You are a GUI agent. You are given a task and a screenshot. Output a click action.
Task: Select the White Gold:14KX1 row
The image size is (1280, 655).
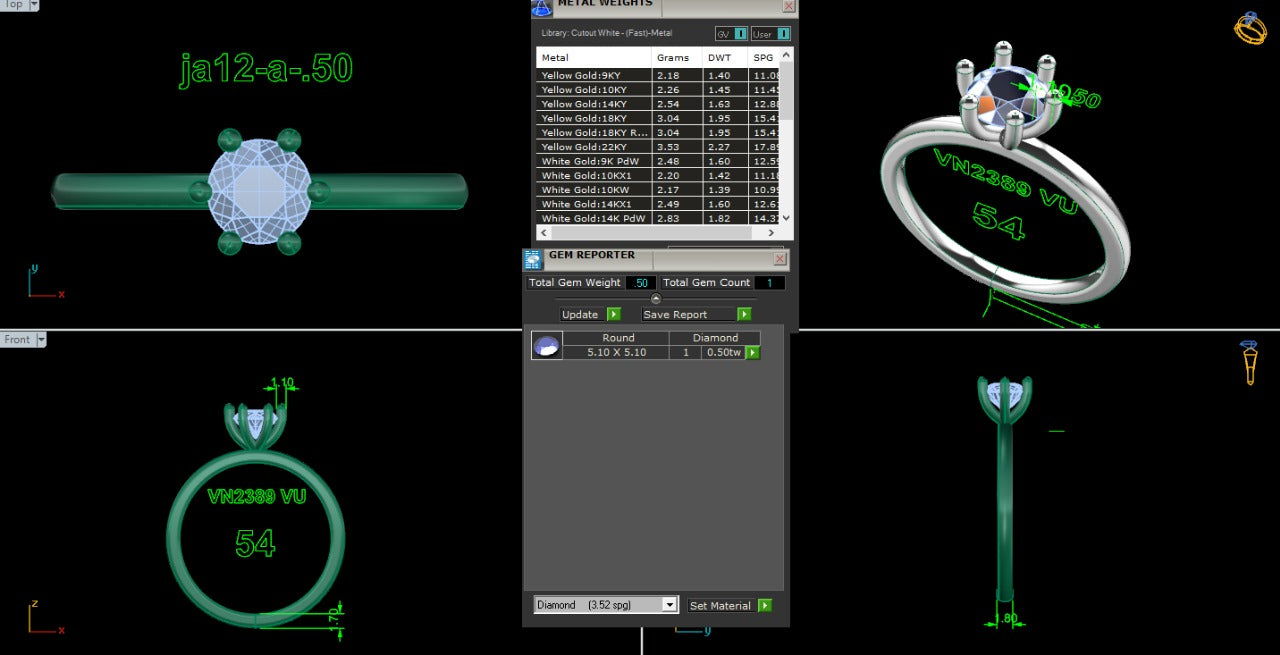point(658,203)
